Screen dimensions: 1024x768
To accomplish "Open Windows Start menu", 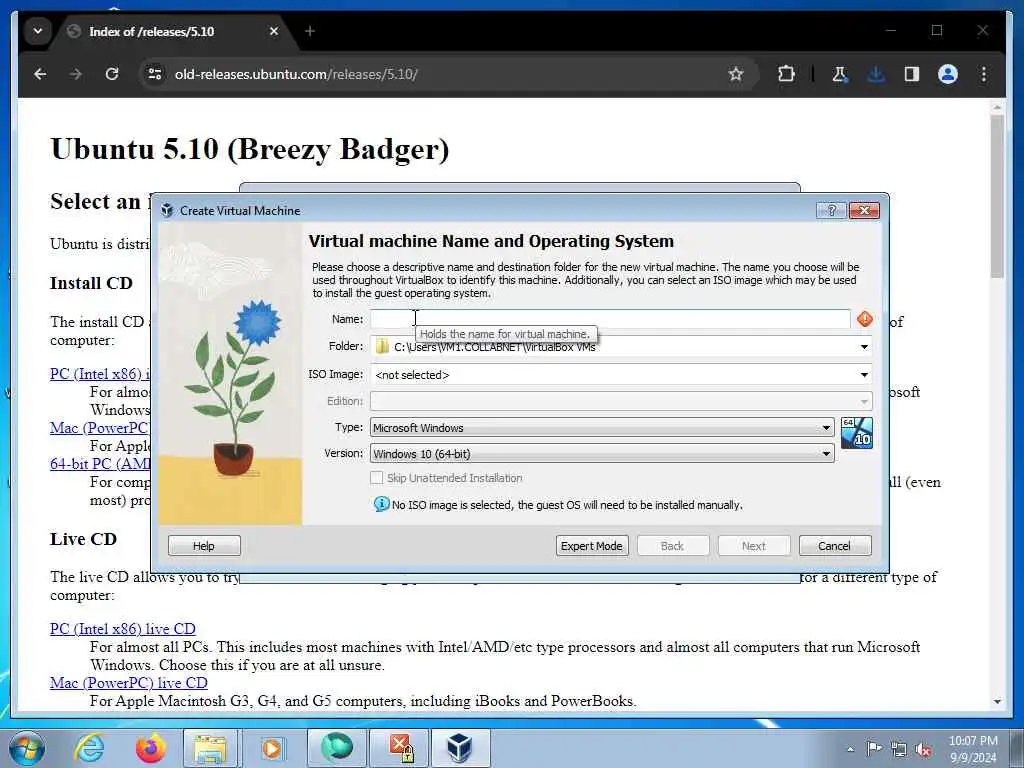I will tap(26, 748).
